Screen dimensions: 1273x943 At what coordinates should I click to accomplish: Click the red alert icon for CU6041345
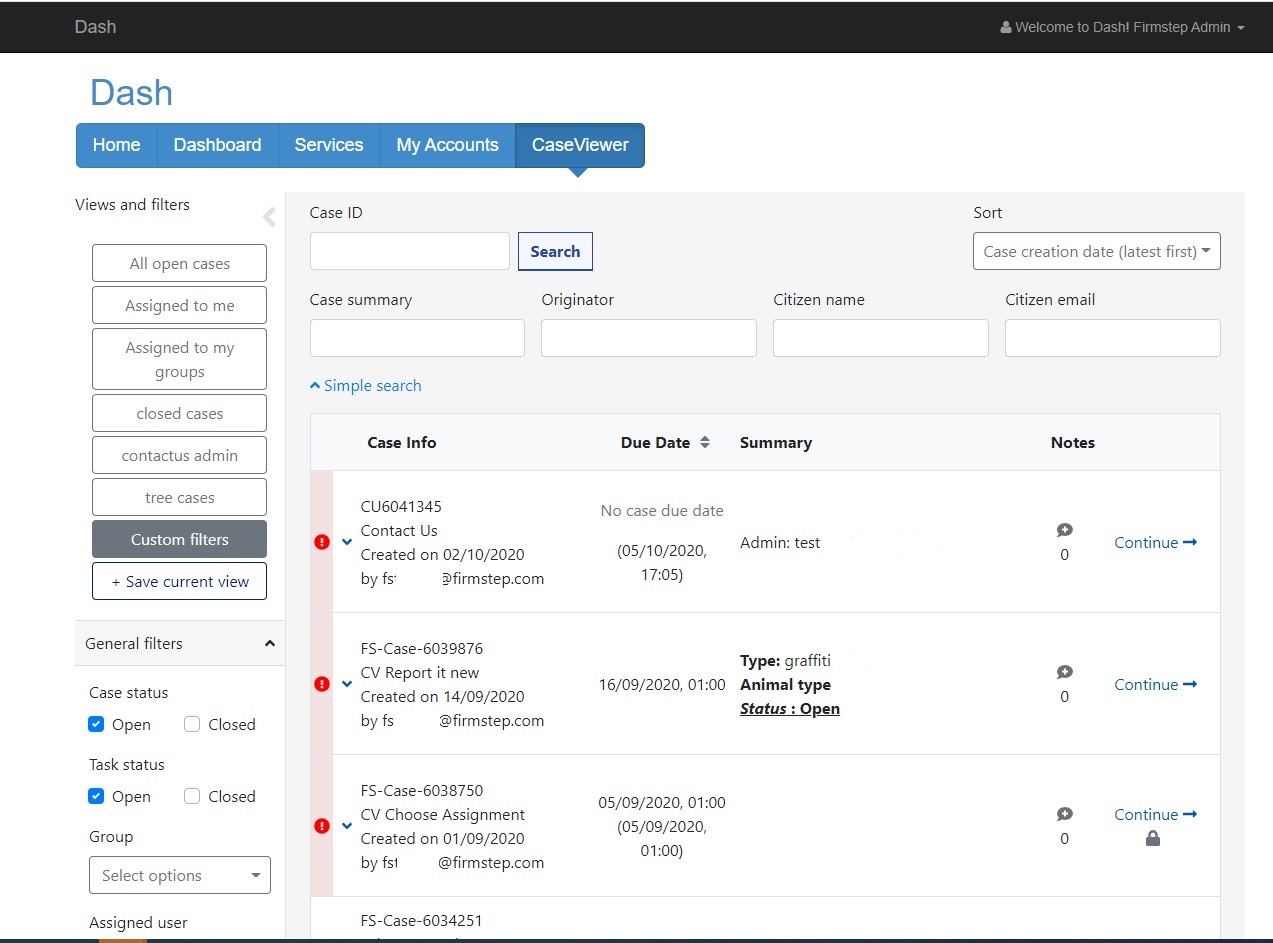[322, 542]
